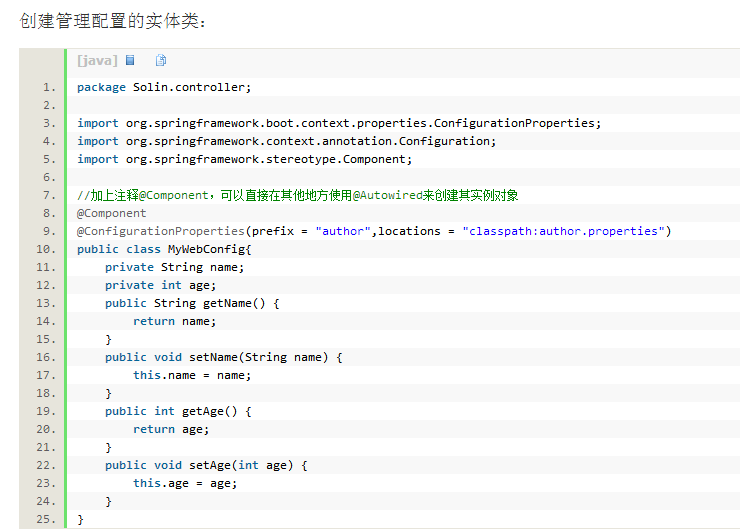This screenshot has width=740, height=531.
Task: Click the ConfigurationProperties import line
Action: point(339,123)
